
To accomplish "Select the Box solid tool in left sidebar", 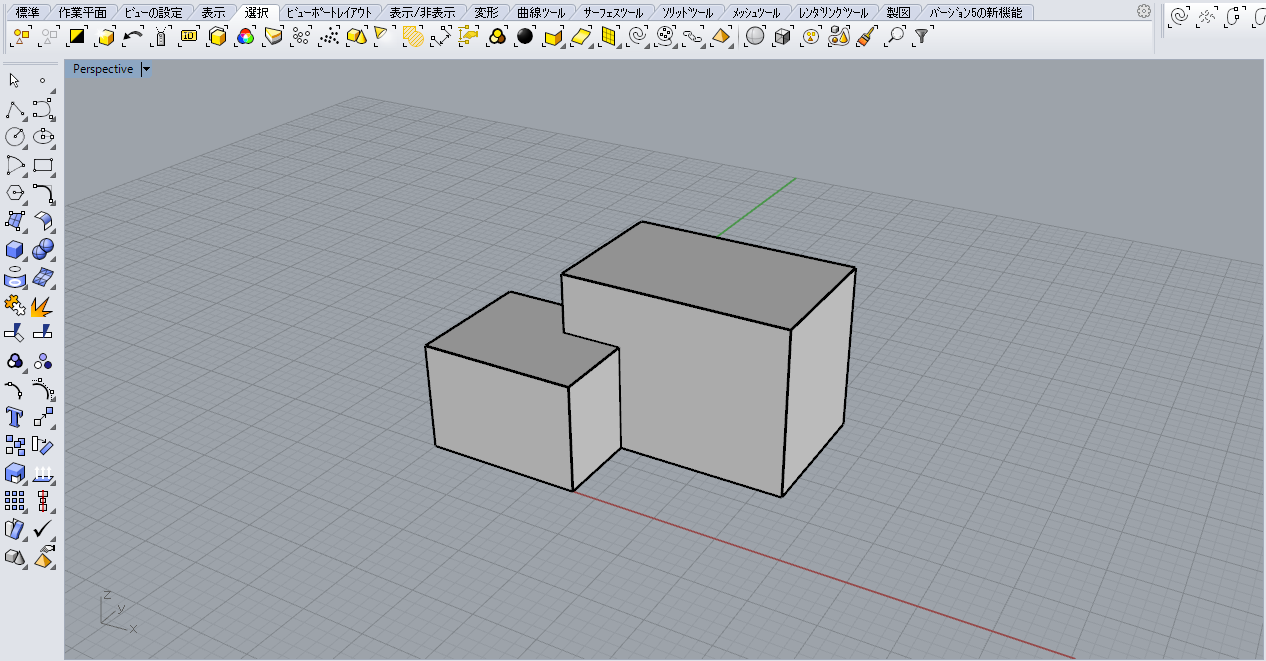I will 15,249.
